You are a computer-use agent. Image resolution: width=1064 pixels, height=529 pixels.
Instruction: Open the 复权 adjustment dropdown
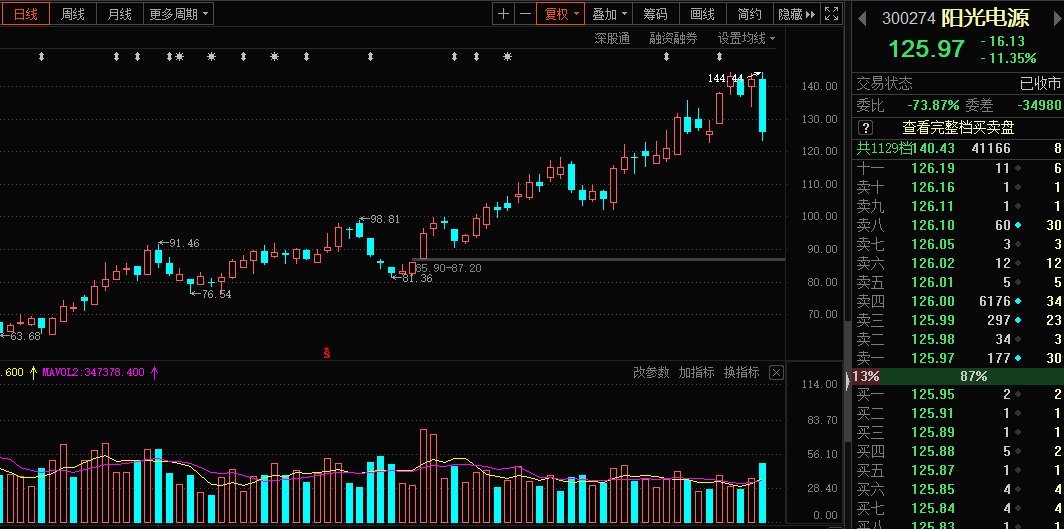559,14
